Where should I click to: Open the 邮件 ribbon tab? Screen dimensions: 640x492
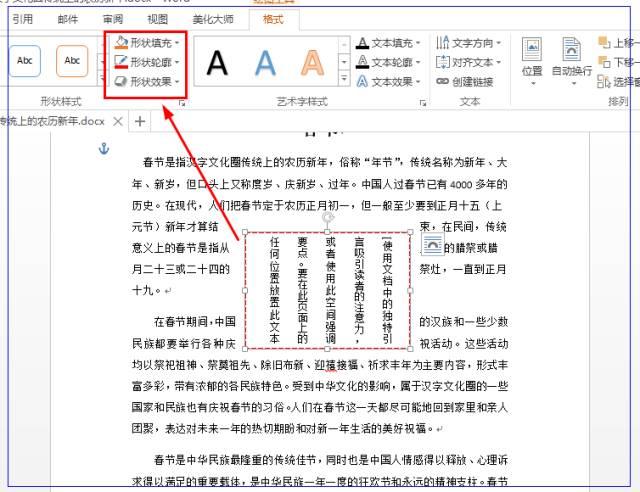coord(67,19)
